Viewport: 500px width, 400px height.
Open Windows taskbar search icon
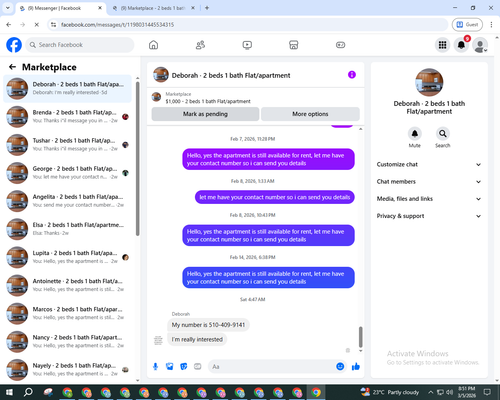pos(28,392)
